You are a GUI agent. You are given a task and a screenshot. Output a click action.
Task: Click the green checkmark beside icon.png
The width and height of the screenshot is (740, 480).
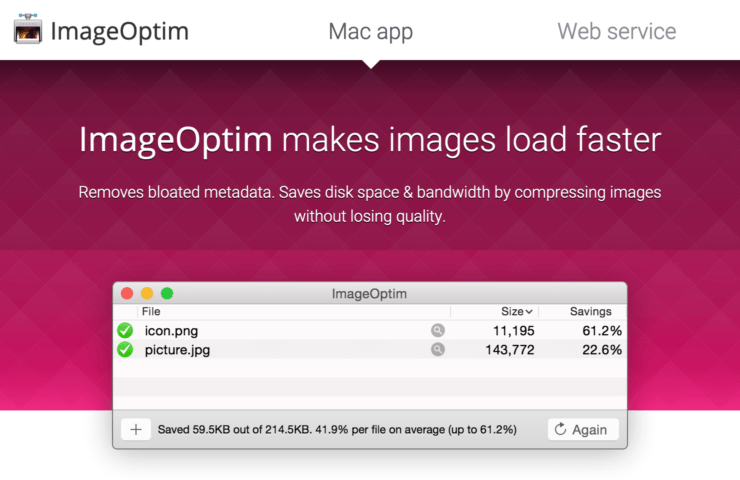pos(125,330)
